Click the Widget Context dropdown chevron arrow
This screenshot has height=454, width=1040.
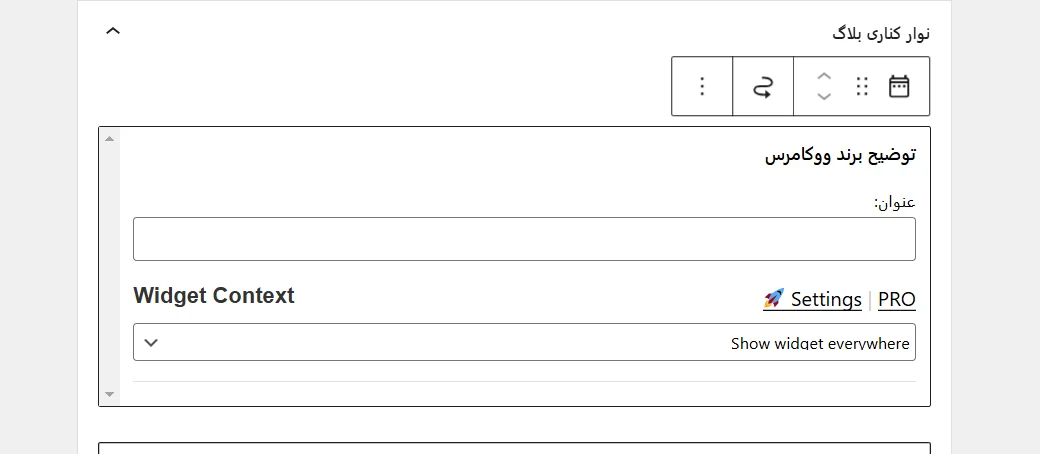point(151,342)
